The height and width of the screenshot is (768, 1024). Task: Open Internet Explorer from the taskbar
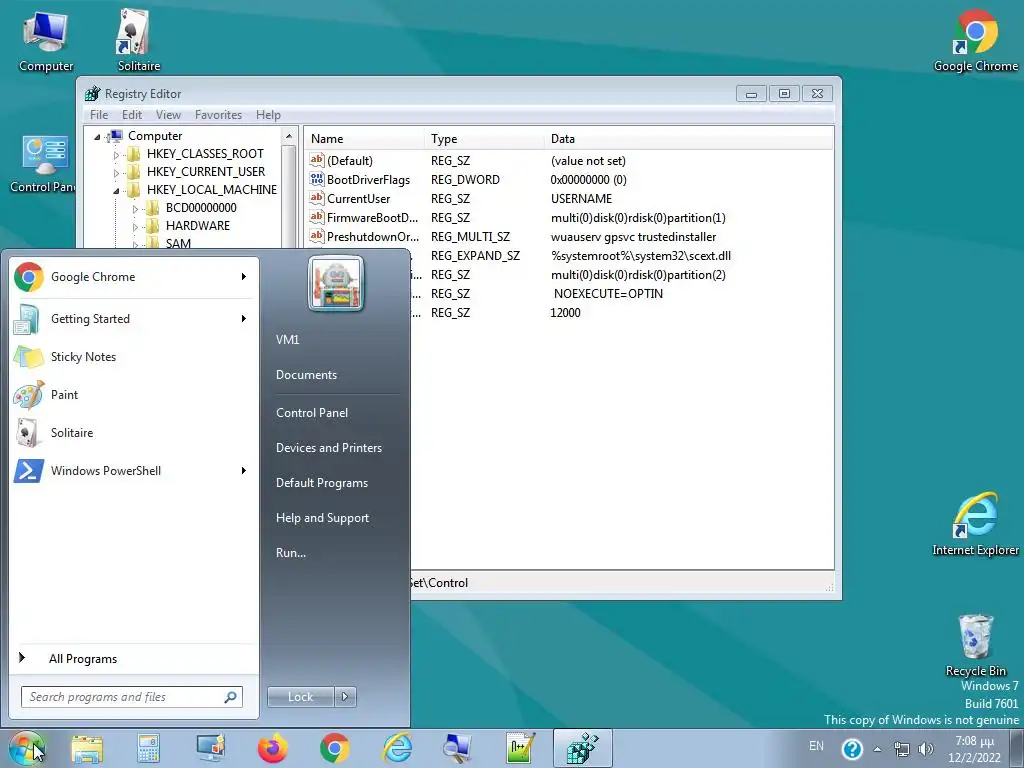[397, 748]
